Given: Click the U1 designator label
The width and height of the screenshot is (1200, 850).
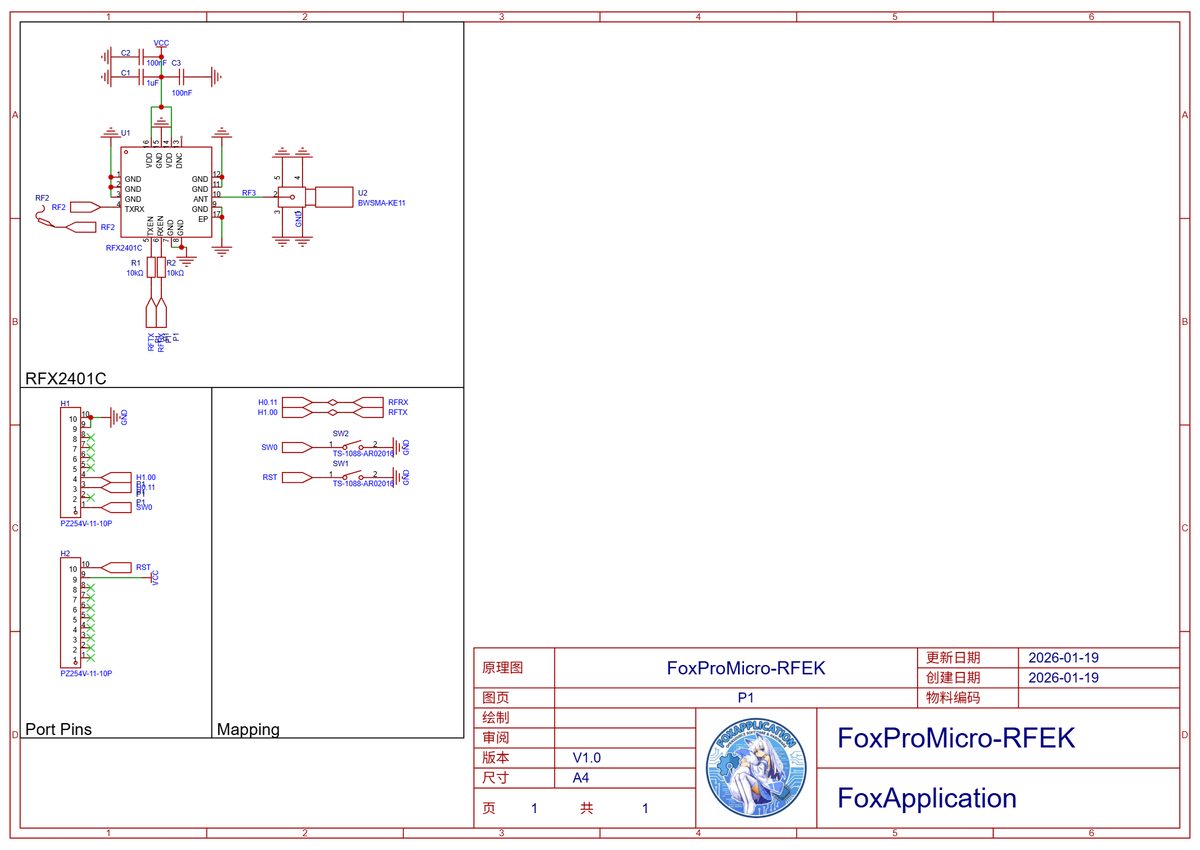Looking at the screenshot, I should [x=125, y=133].
